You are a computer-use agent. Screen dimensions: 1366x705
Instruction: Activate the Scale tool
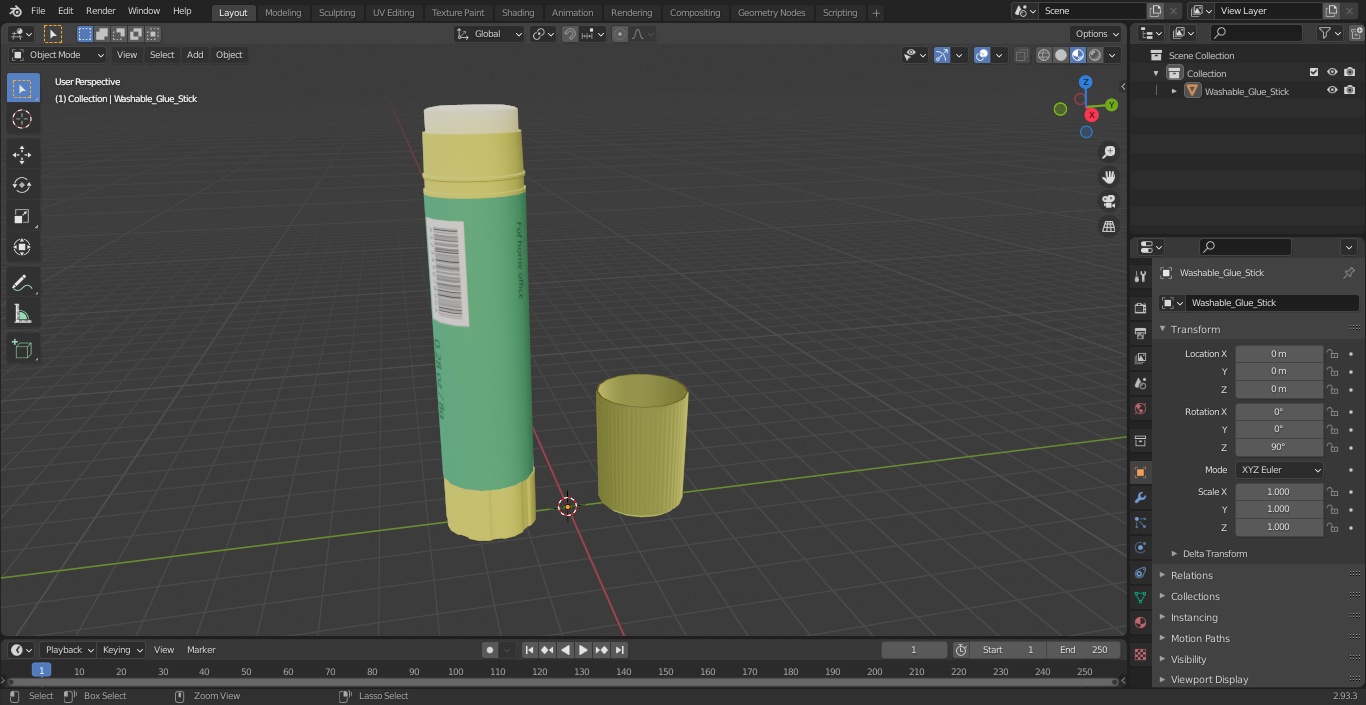point(22,216)
